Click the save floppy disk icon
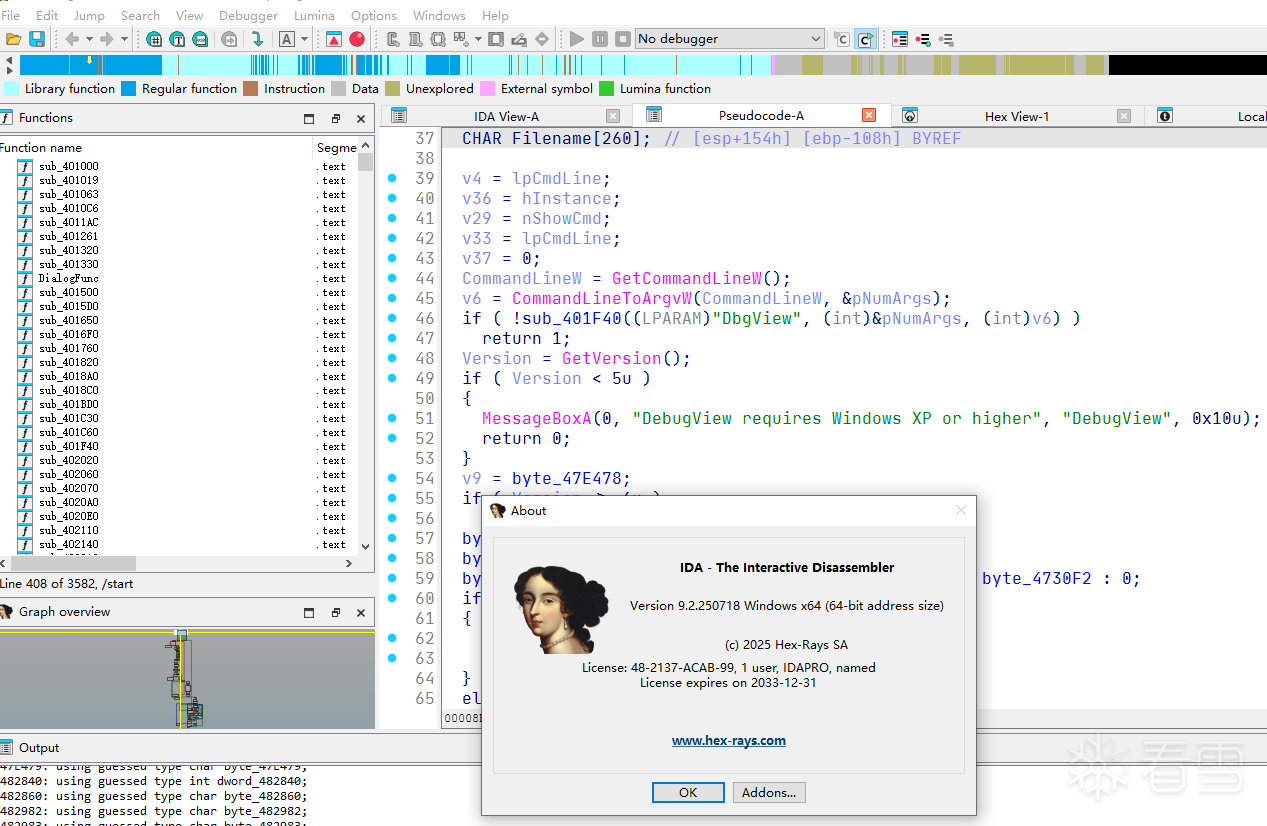The height and width of the screenshot is (826, 1267). coord(37,39)
